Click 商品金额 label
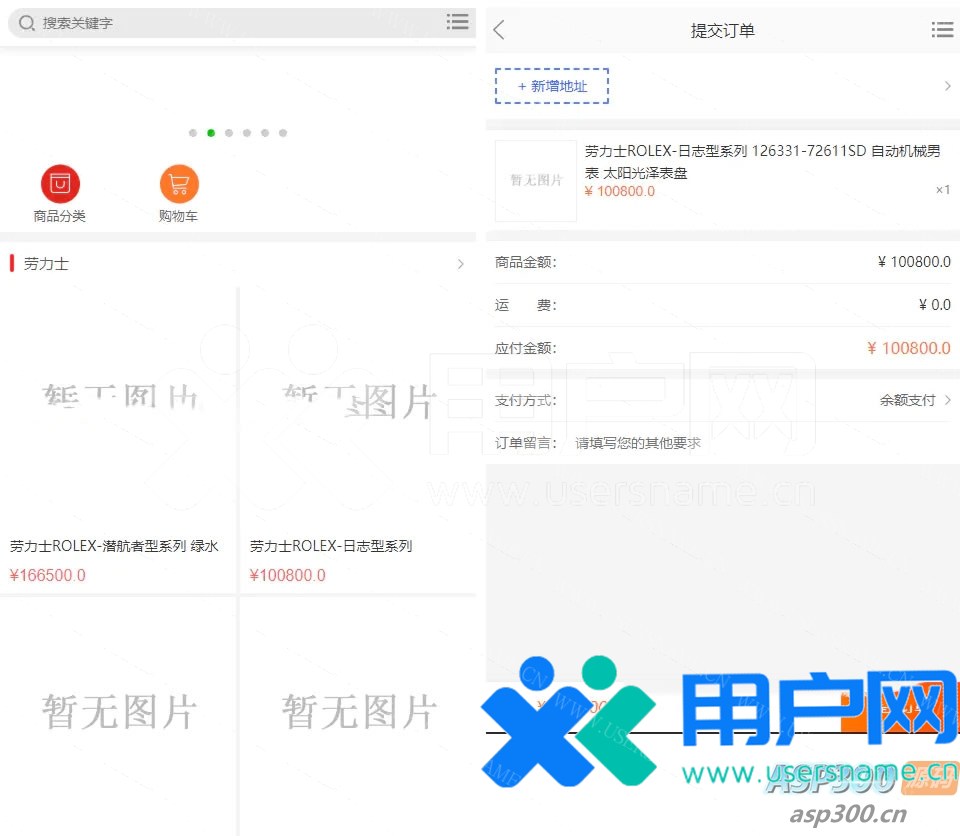 [525, 262]
